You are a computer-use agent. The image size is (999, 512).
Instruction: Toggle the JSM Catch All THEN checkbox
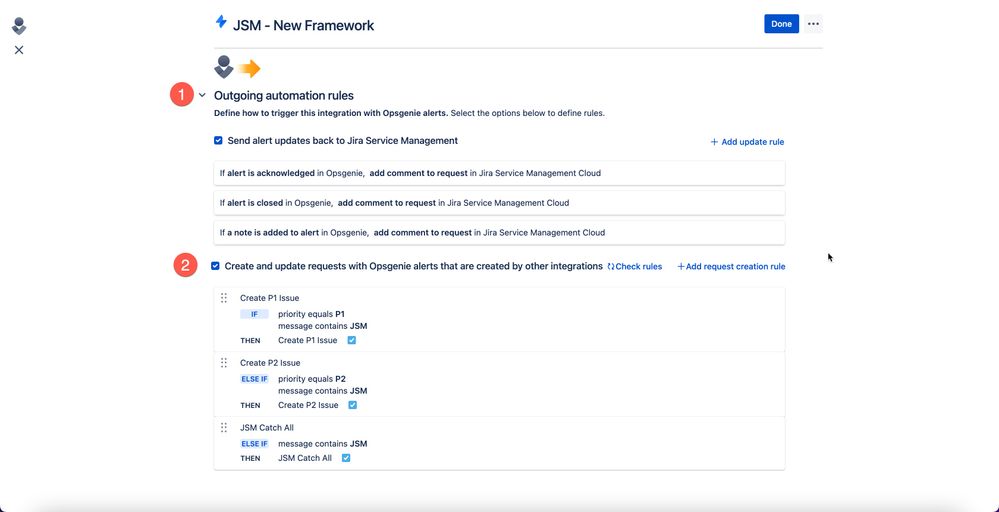pos(346,458)
